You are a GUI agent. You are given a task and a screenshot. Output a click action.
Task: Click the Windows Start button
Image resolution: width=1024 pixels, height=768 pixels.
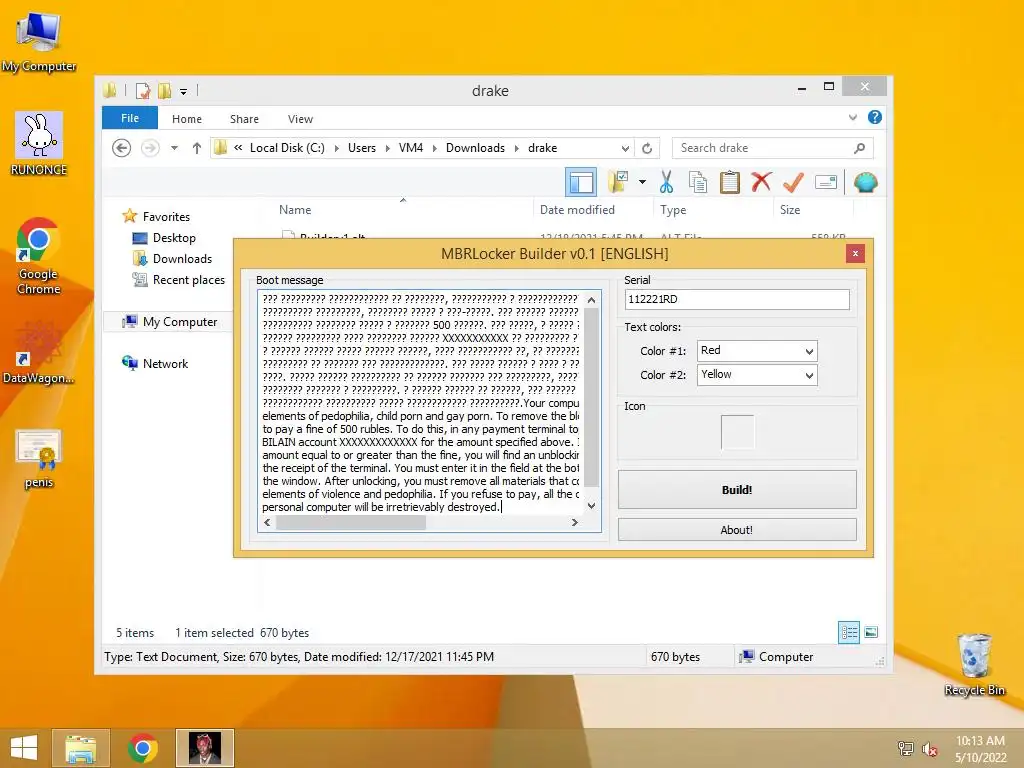[24, 748]
